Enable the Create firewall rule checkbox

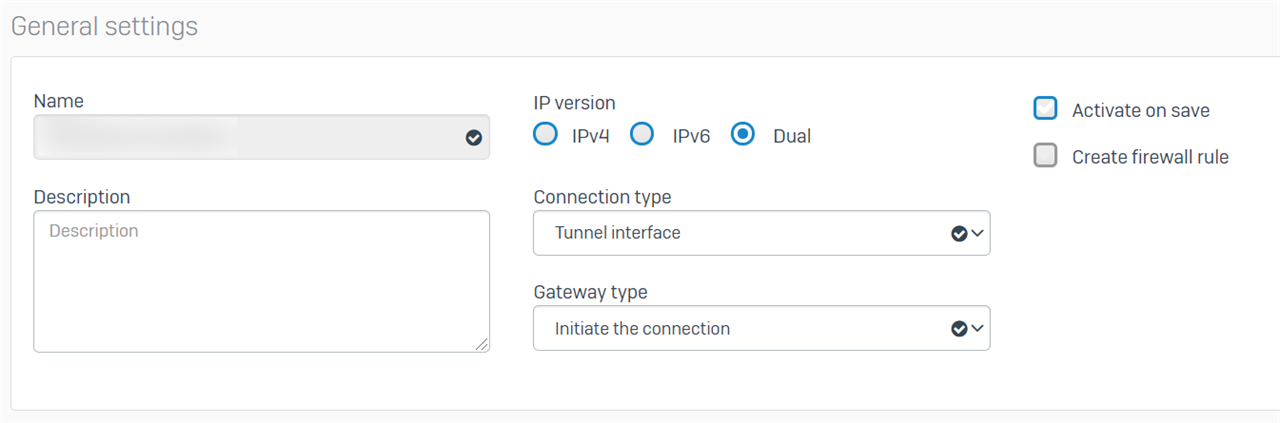click(x=1045, y=155)
